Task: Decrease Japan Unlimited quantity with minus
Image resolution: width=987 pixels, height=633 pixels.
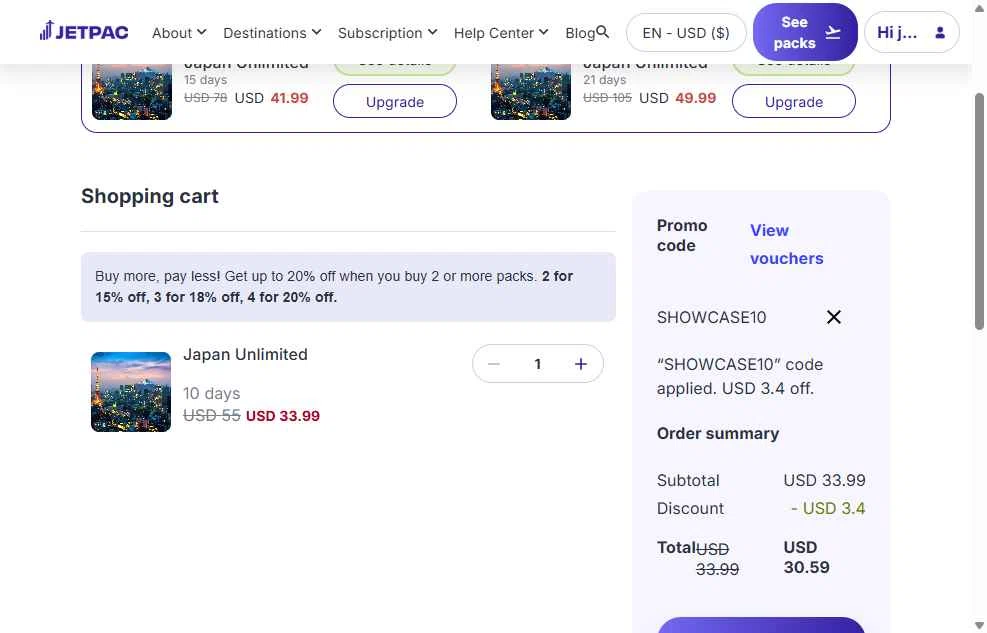Action: point(494,364)
